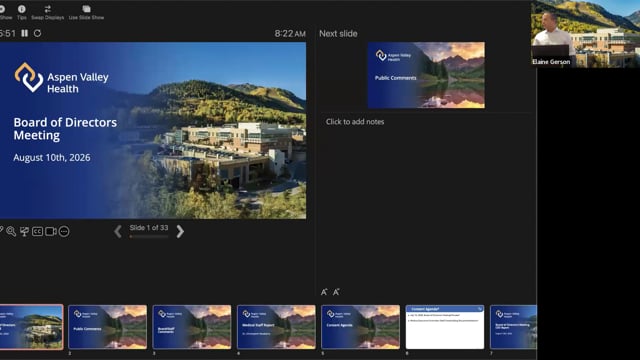Select slide 5 Consent Agenda thumbnail
The width and height of the screenshot is (640, 360).
[360, 327]
